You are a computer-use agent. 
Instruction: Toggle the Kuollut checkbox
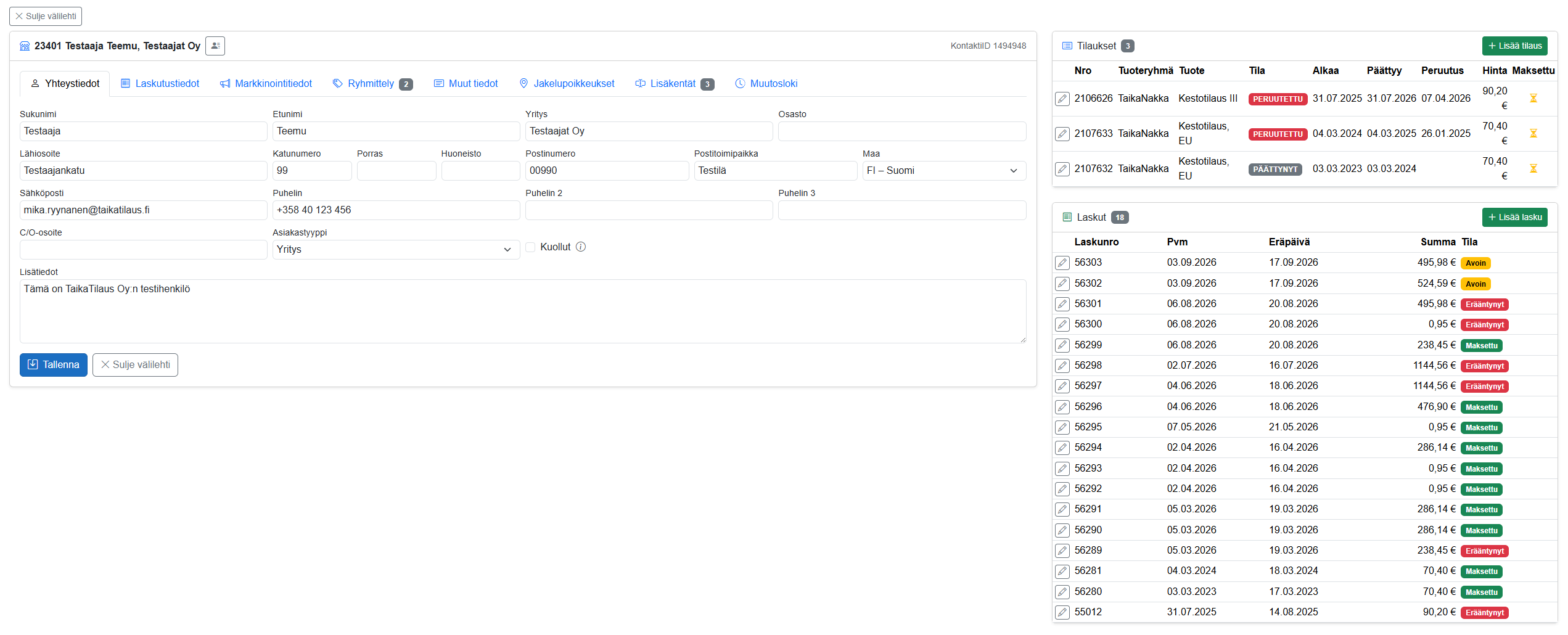(530, 247)
